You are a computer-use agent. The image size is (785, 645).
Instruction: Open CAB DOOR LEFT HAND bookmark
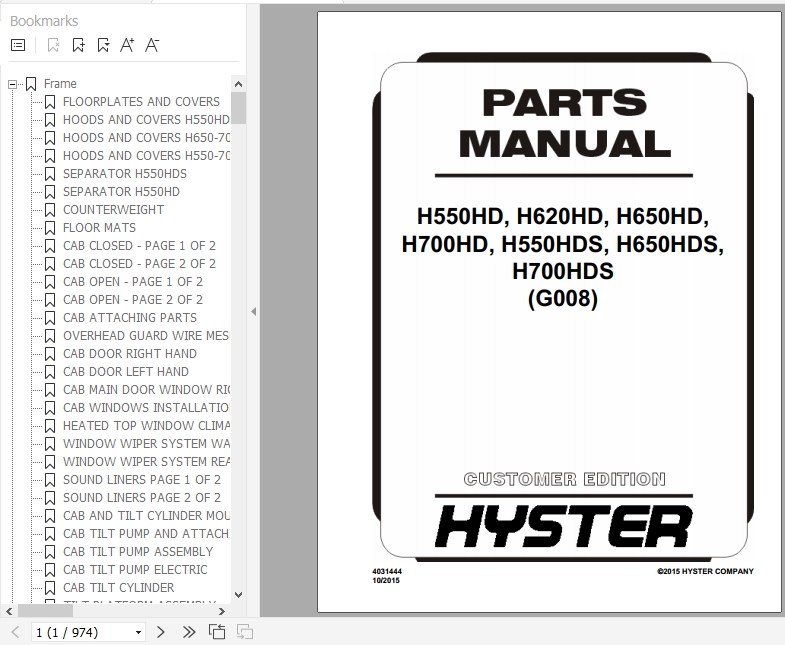[126, 372]
